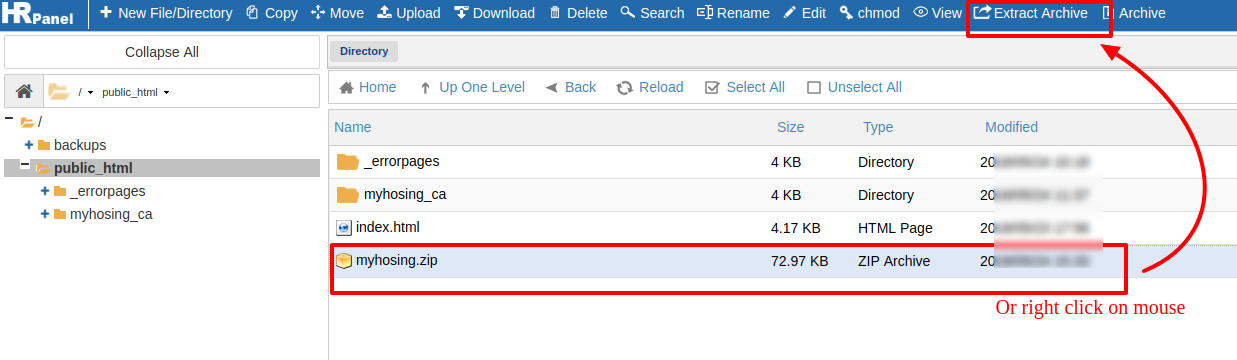Expand the myhosing_ca tree node

click(x=45, y=214)
